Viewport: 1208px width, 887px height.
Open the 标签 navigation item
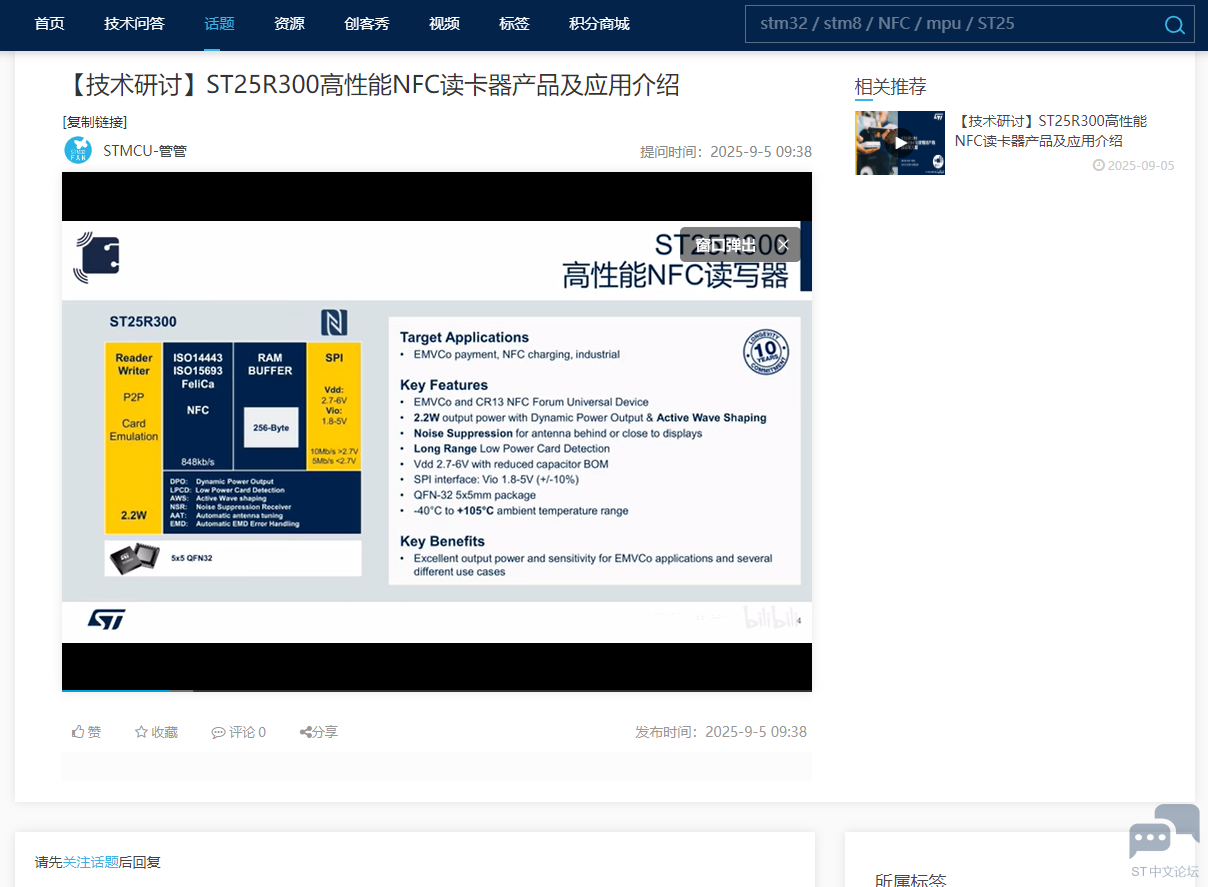click(514, 24)
